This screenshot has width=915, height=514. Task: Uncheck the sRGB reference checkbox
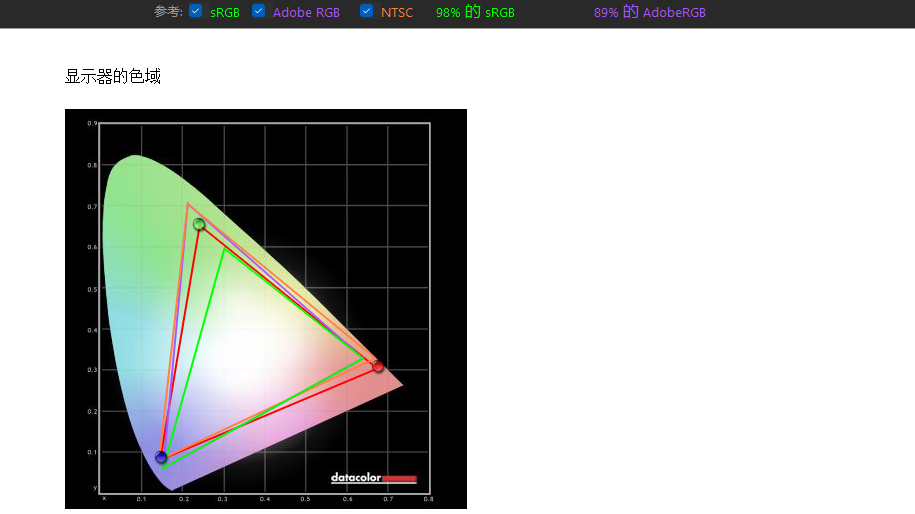(x=195, y=11)
